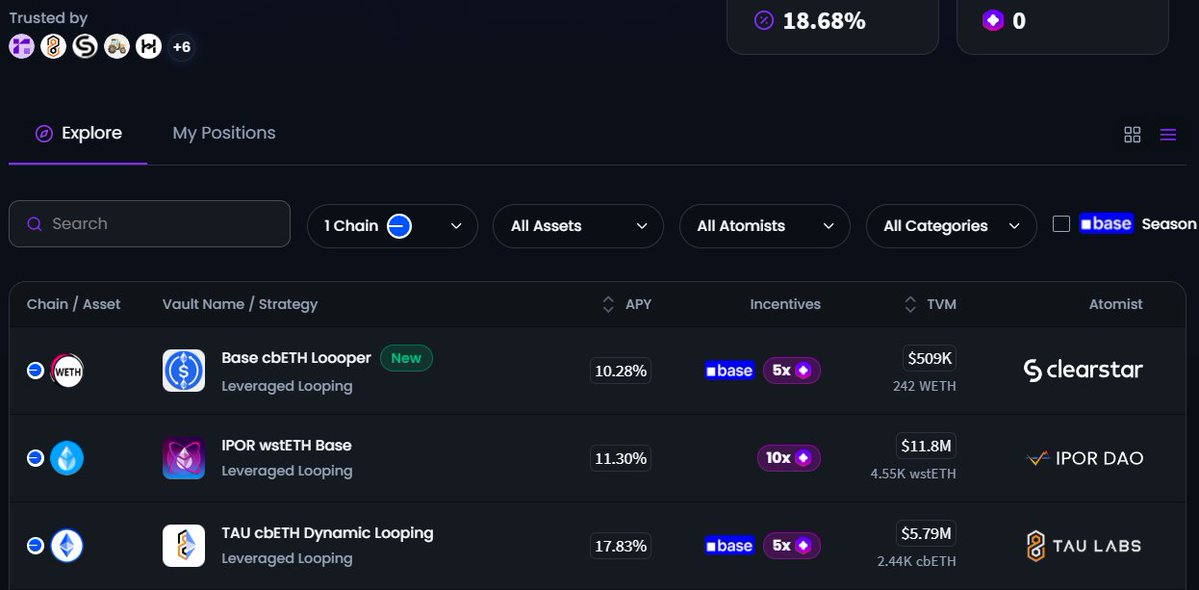Click Base chain icon in IPOR wstETH row

point(35,459)
